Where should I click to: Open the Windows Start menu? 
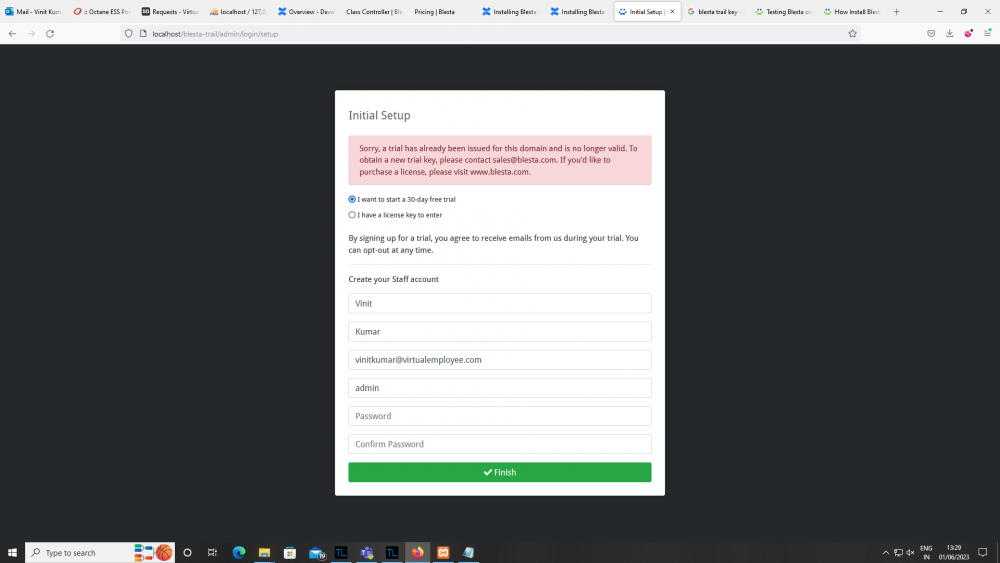coord(12,553)
